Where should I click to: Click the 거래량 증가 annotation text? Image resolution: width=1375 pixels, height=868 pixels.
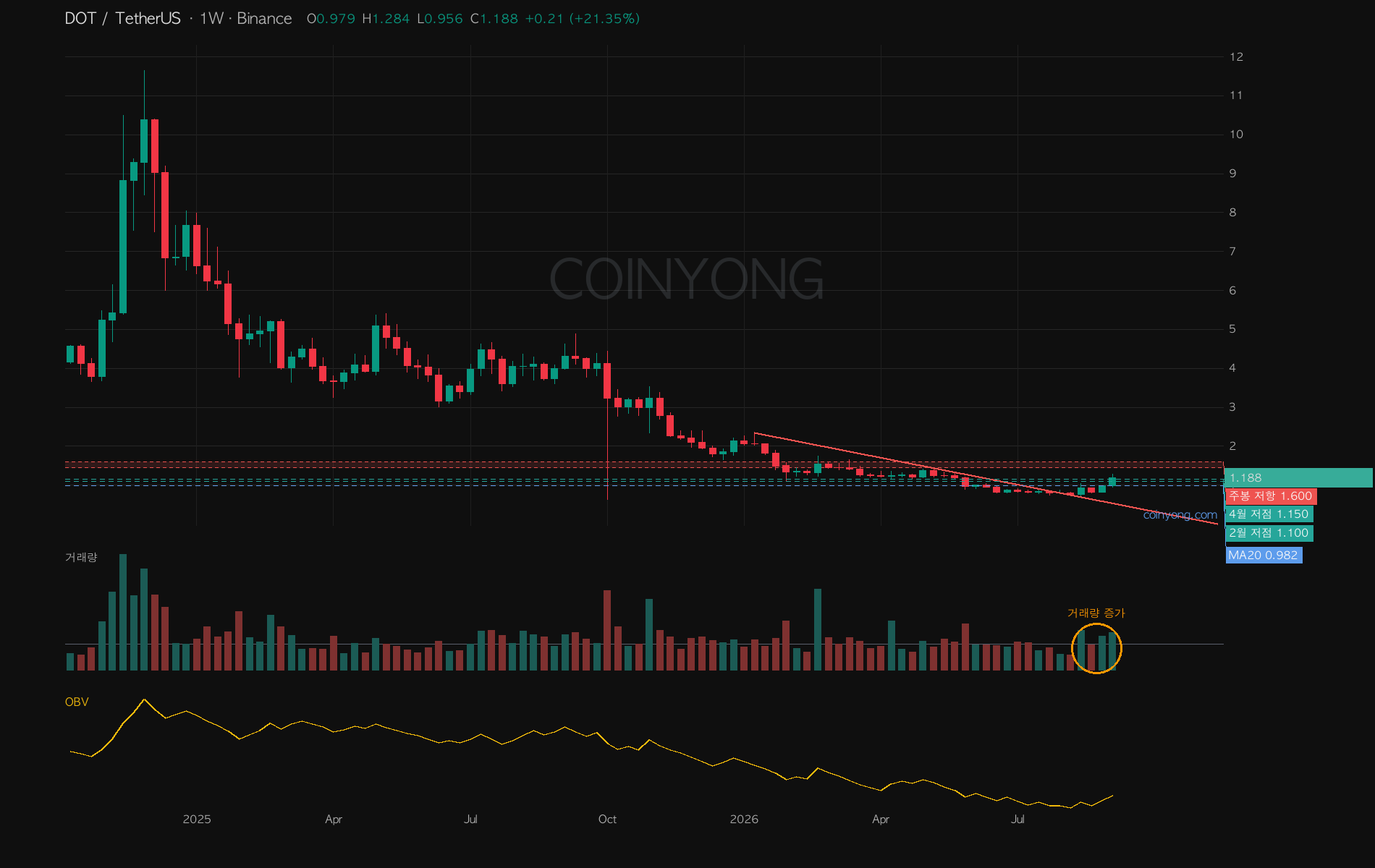coord(1096,613)
